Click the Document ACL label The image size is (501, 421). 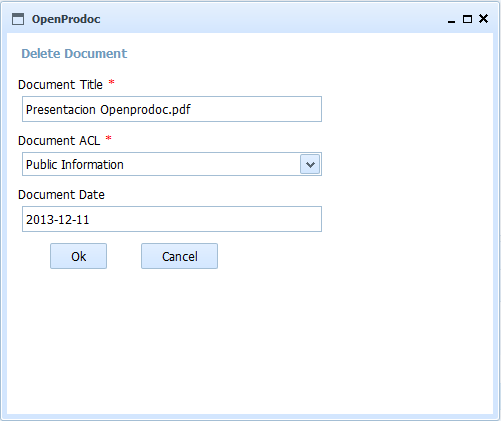pyautogui.click(x=59, y=141)
